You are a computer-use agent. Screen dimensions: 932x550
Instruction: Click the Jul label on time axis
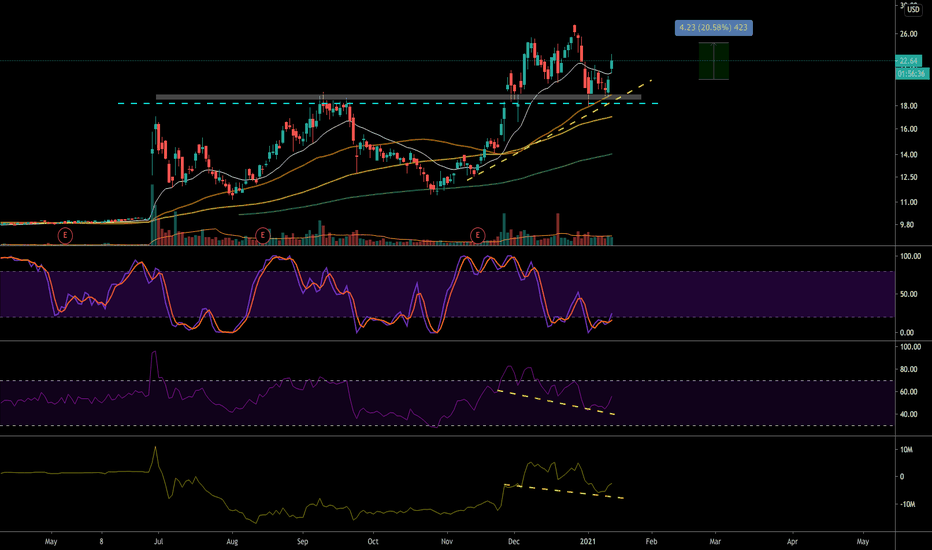(158, 541)
